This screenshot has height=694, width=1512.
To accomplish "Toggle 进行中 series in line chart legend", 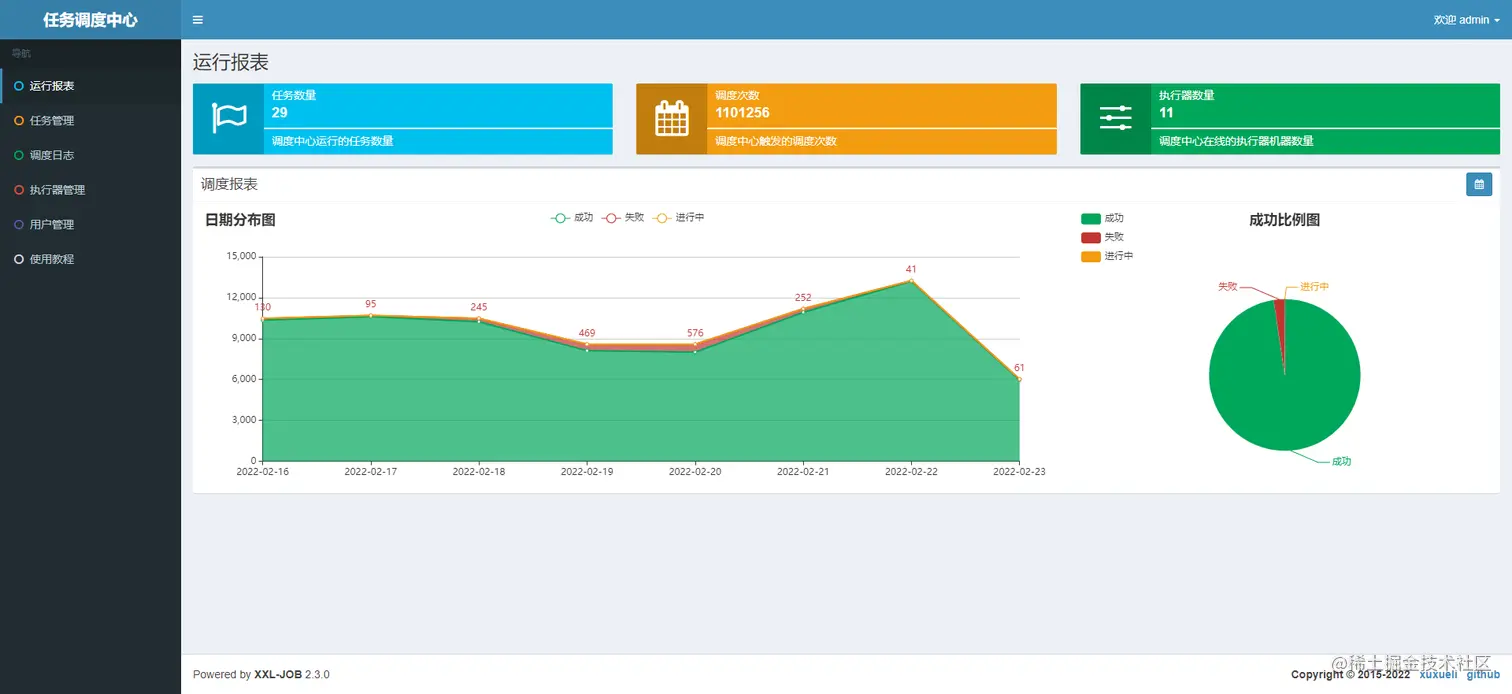I will point(678,218).
